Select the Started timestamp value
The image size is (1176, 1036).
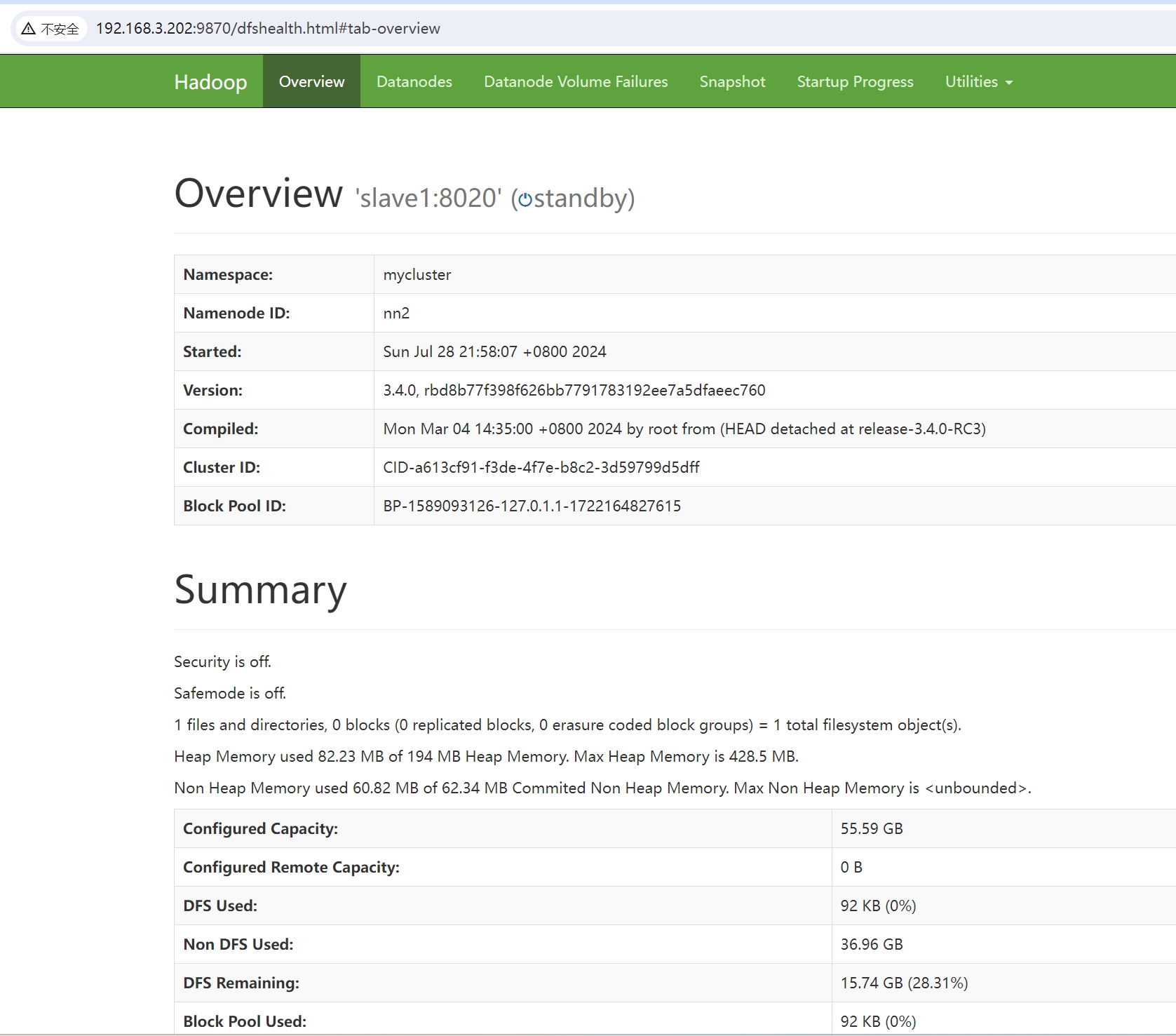494,351
